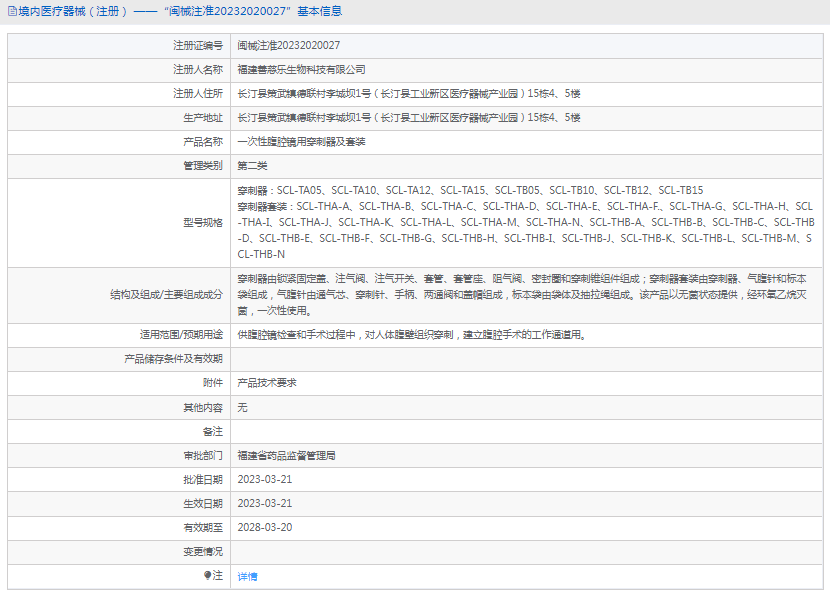Click the intended use text 供腹腔镜检查和手术过程中
Viewport: 830px width, 594px height.
[412, 335]
